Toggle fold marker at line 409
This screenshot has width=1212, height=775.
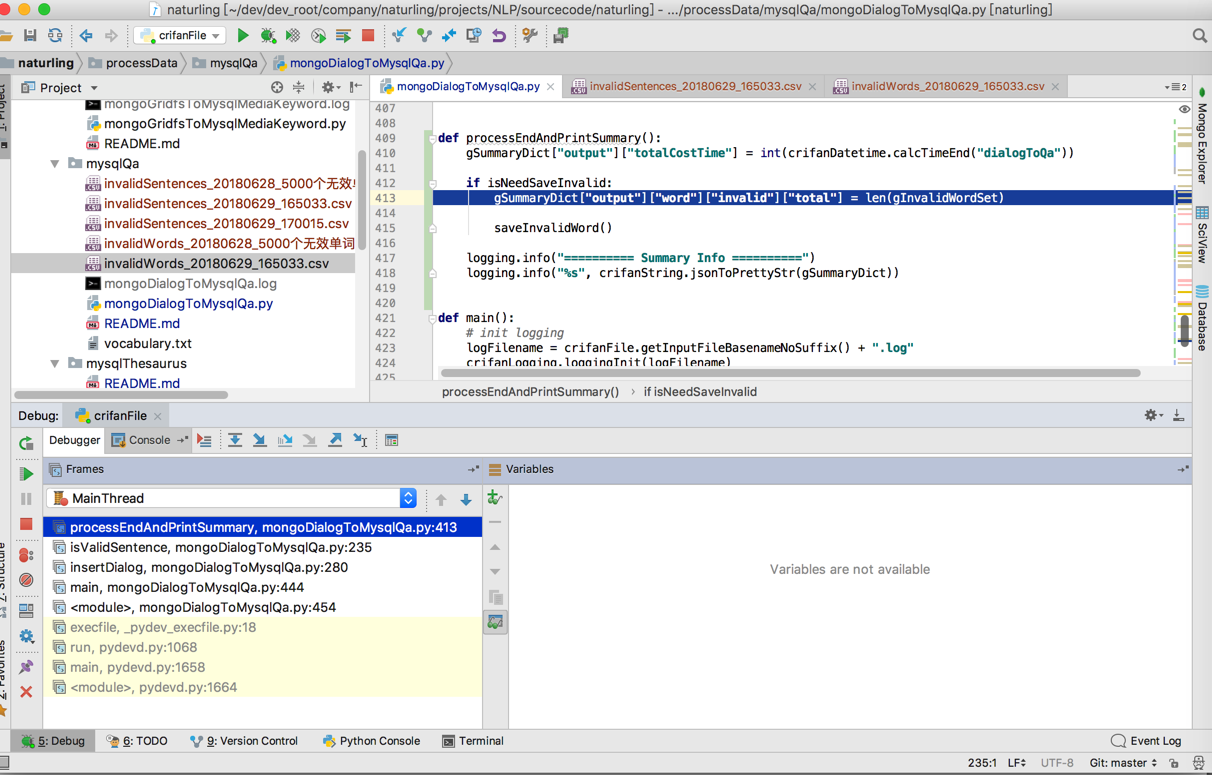click(x=432, y=138)
